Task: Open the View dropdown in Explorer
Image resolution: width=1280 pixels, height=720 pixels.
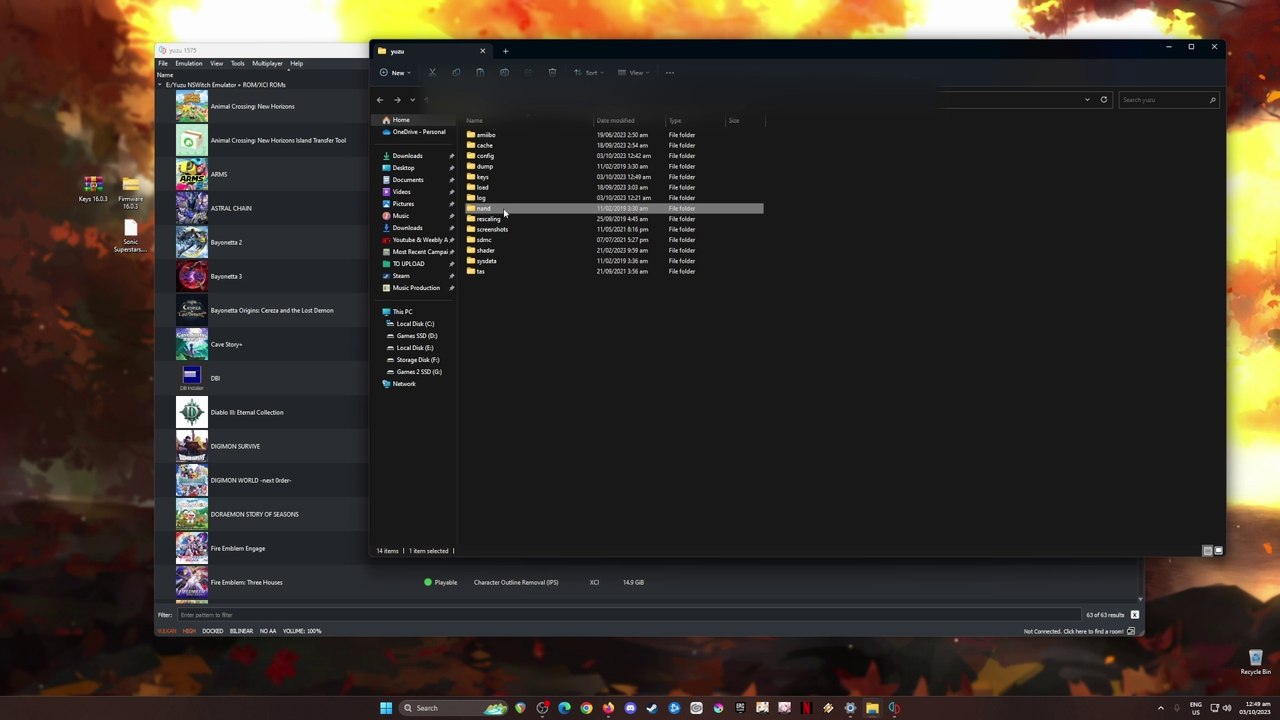Action: pos(634,72)
